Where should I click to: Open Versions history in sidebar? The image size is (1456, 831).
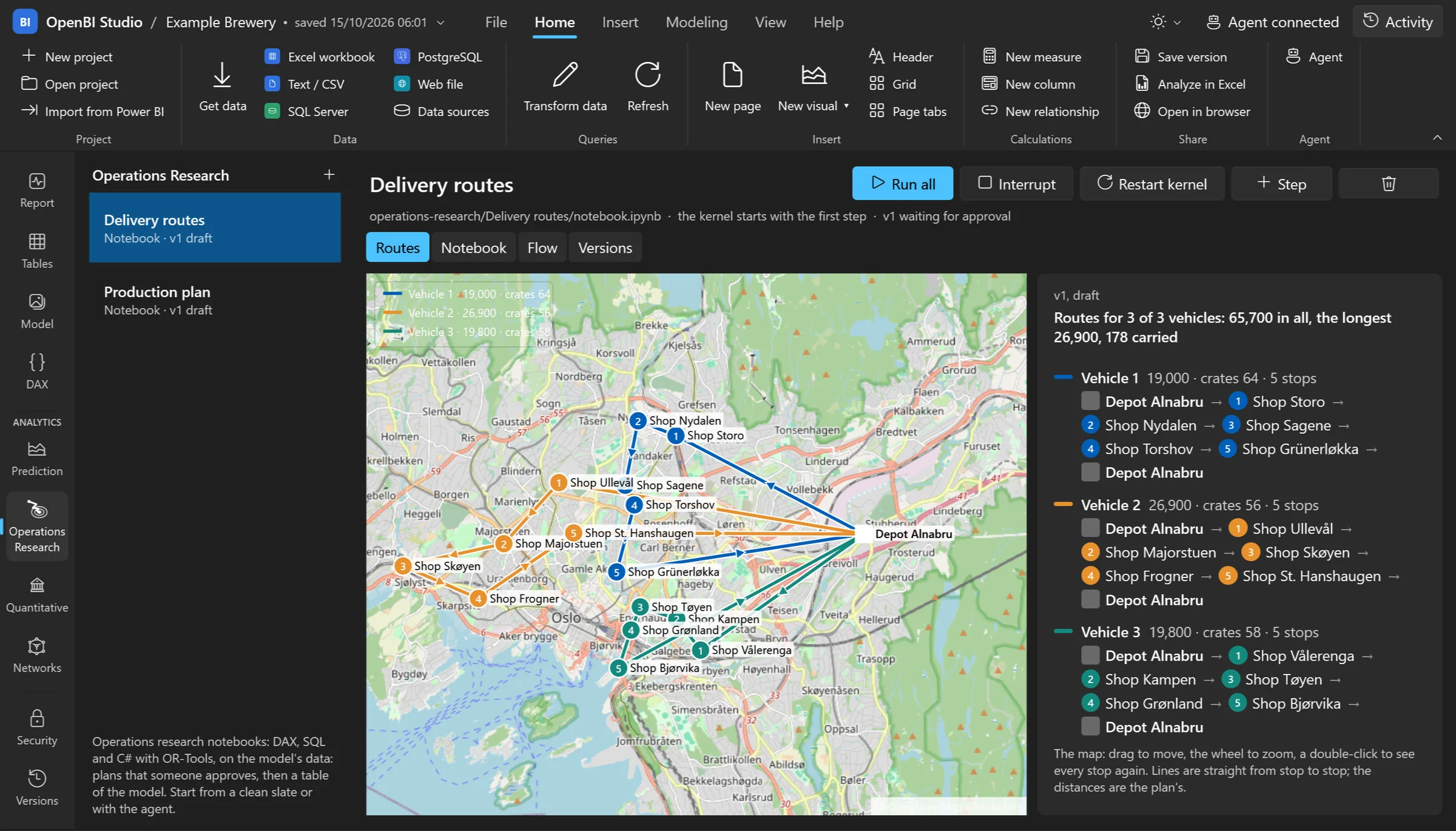tap(37, 788)
